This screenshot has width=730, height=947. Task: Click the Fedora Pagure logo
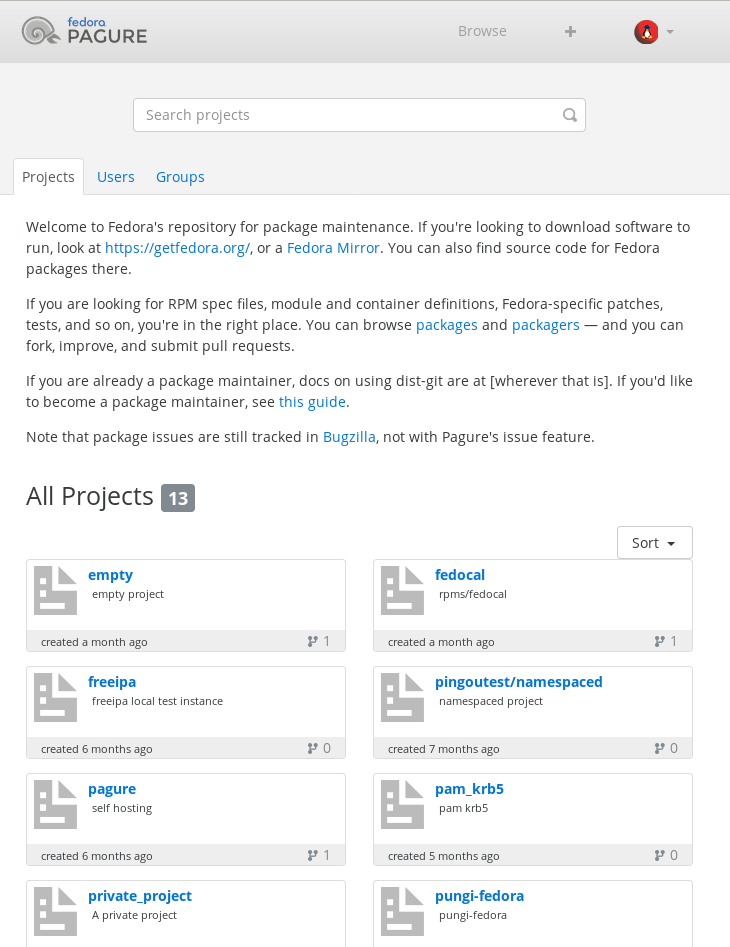coord(85,31)
